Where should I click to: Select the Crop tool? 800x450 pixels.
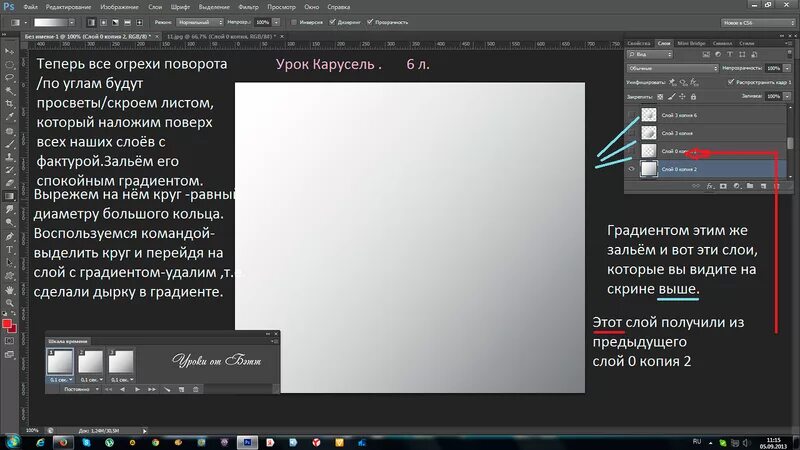(x=9, y=104)
